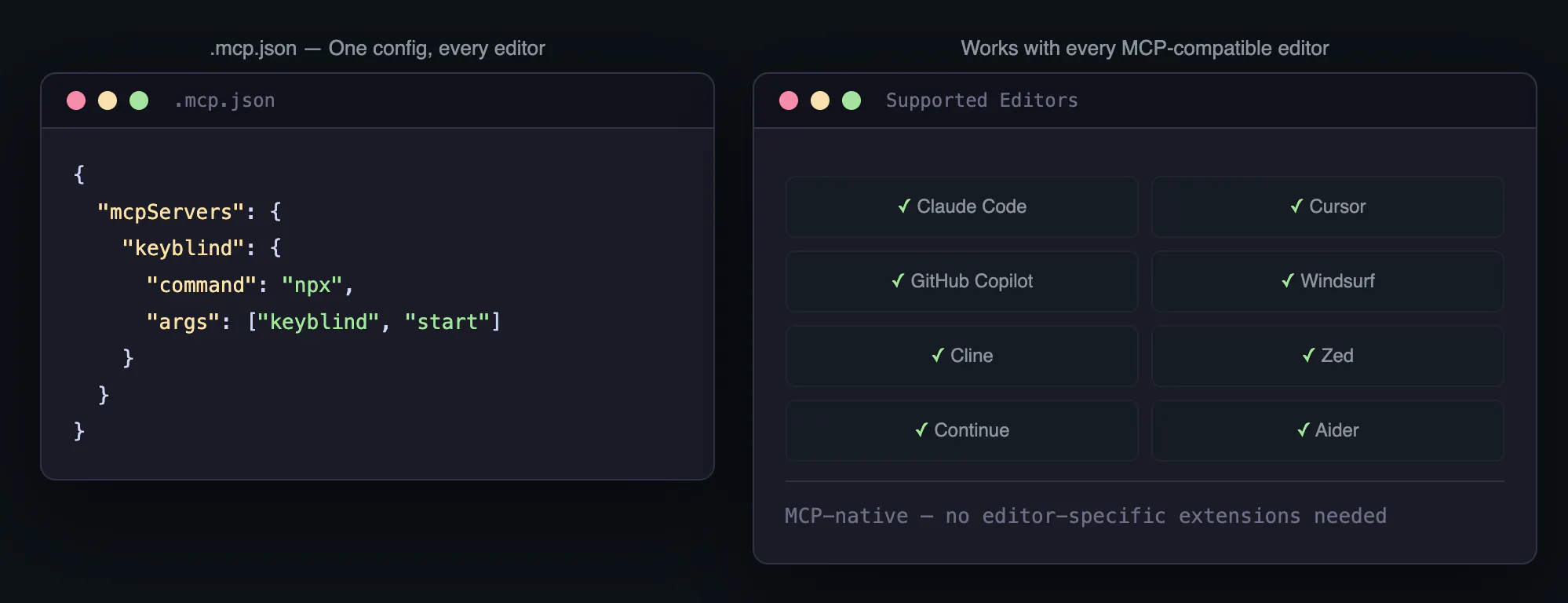Click the checkmark beside Claude Code
The width and height of the screenshot is (1568, 603).
click(904, 206)
